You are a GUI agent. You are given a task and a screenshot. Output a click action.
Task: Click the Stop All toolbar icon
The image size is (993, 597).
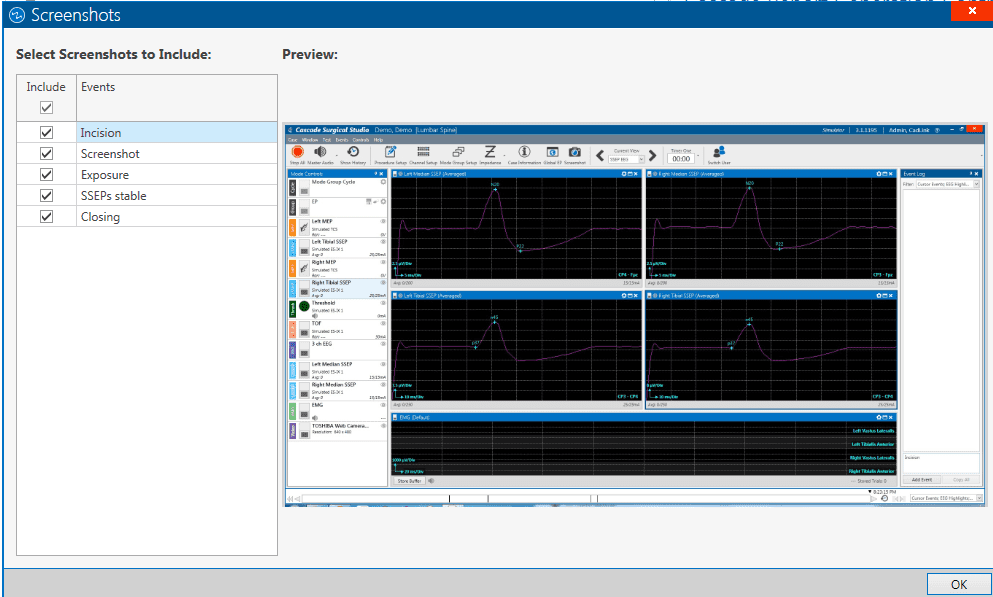pos(297,152)
